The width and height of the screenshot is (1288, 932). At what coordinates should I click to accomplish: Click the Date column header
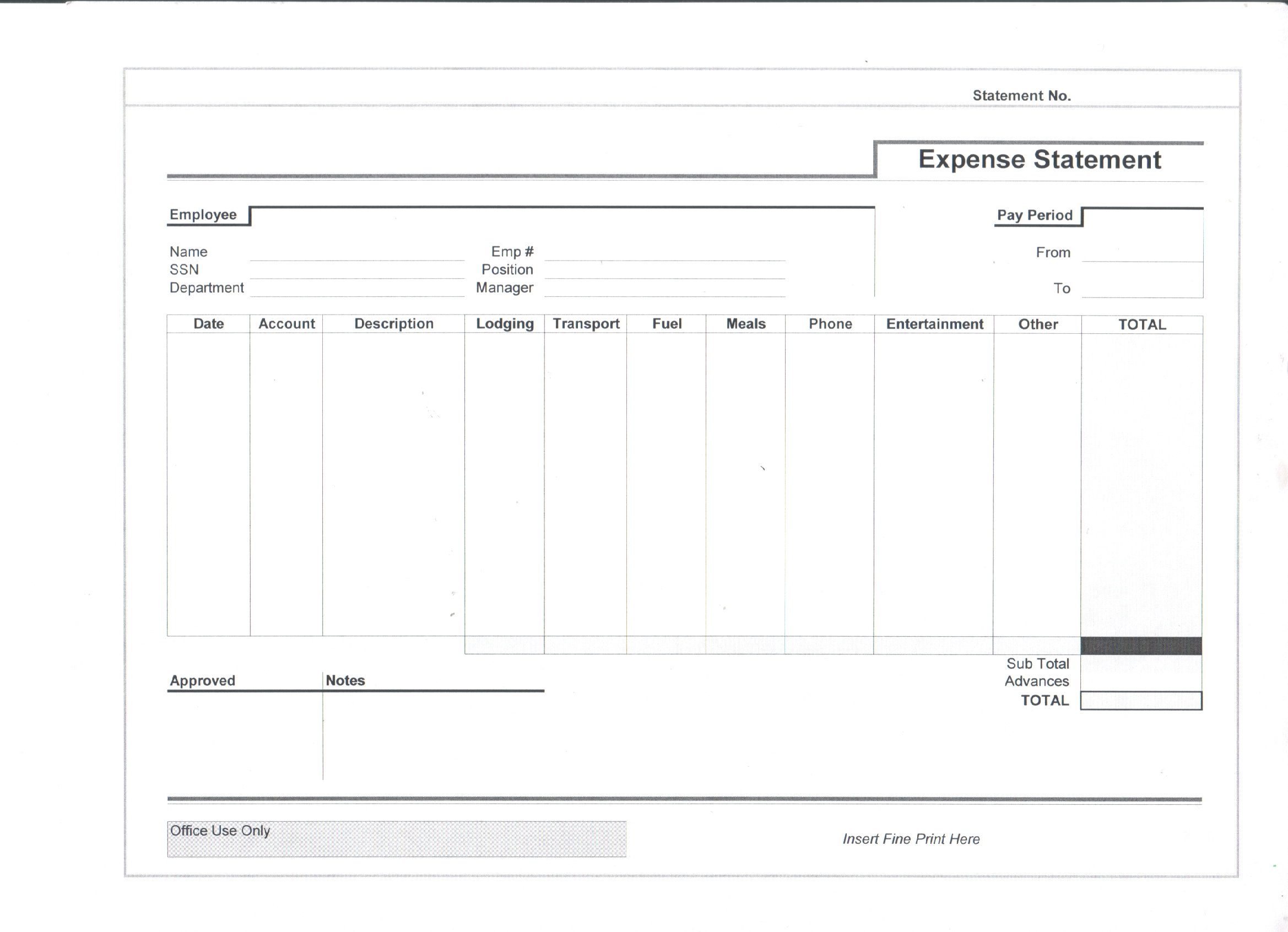[x=208, y=324]
